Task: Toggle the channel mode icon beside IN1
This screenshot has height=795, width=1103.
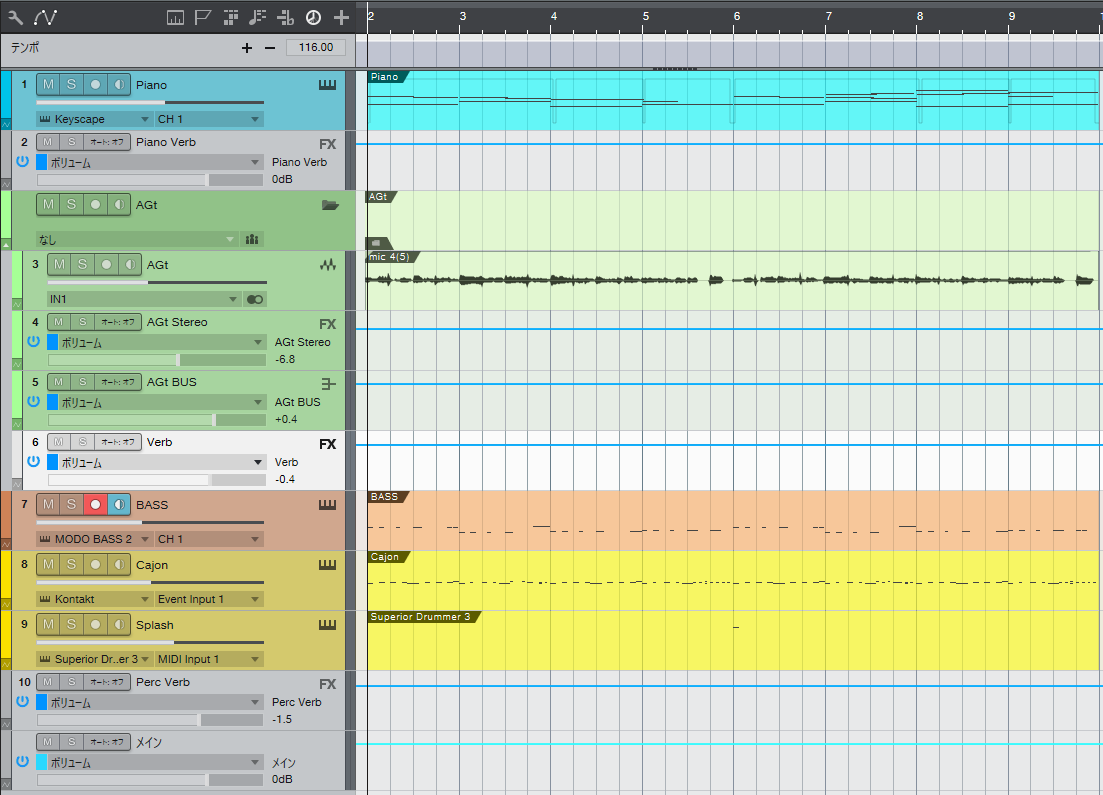Action: [x=255, y=300]
